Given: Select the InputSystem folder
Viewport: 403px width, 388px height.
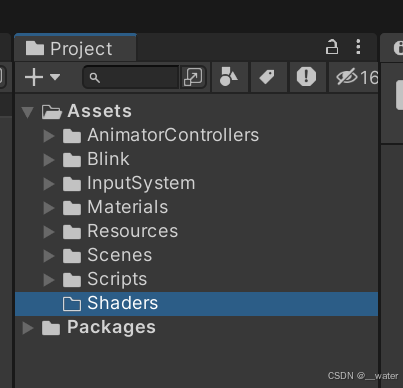Looking at the screenshot, I should (x=141, y=183).
